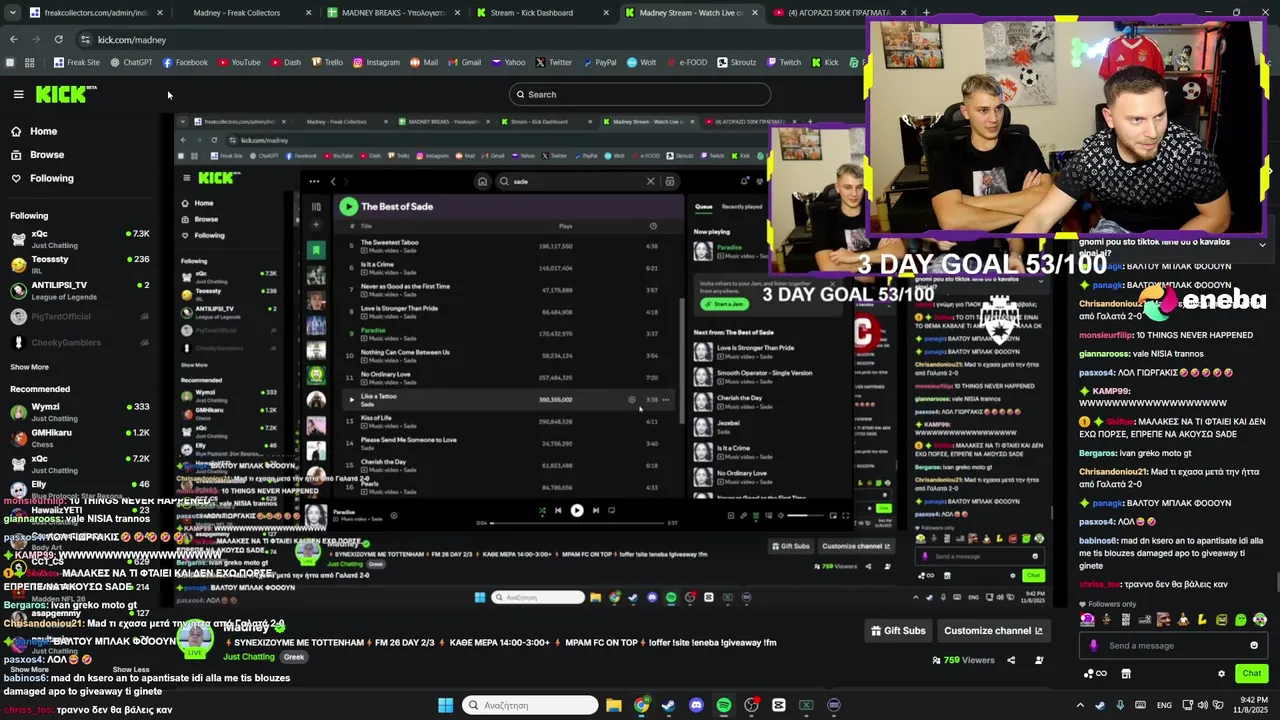Click the Customize channel button
Viewport: 1280px width, 720px height.
pos(993,631)
